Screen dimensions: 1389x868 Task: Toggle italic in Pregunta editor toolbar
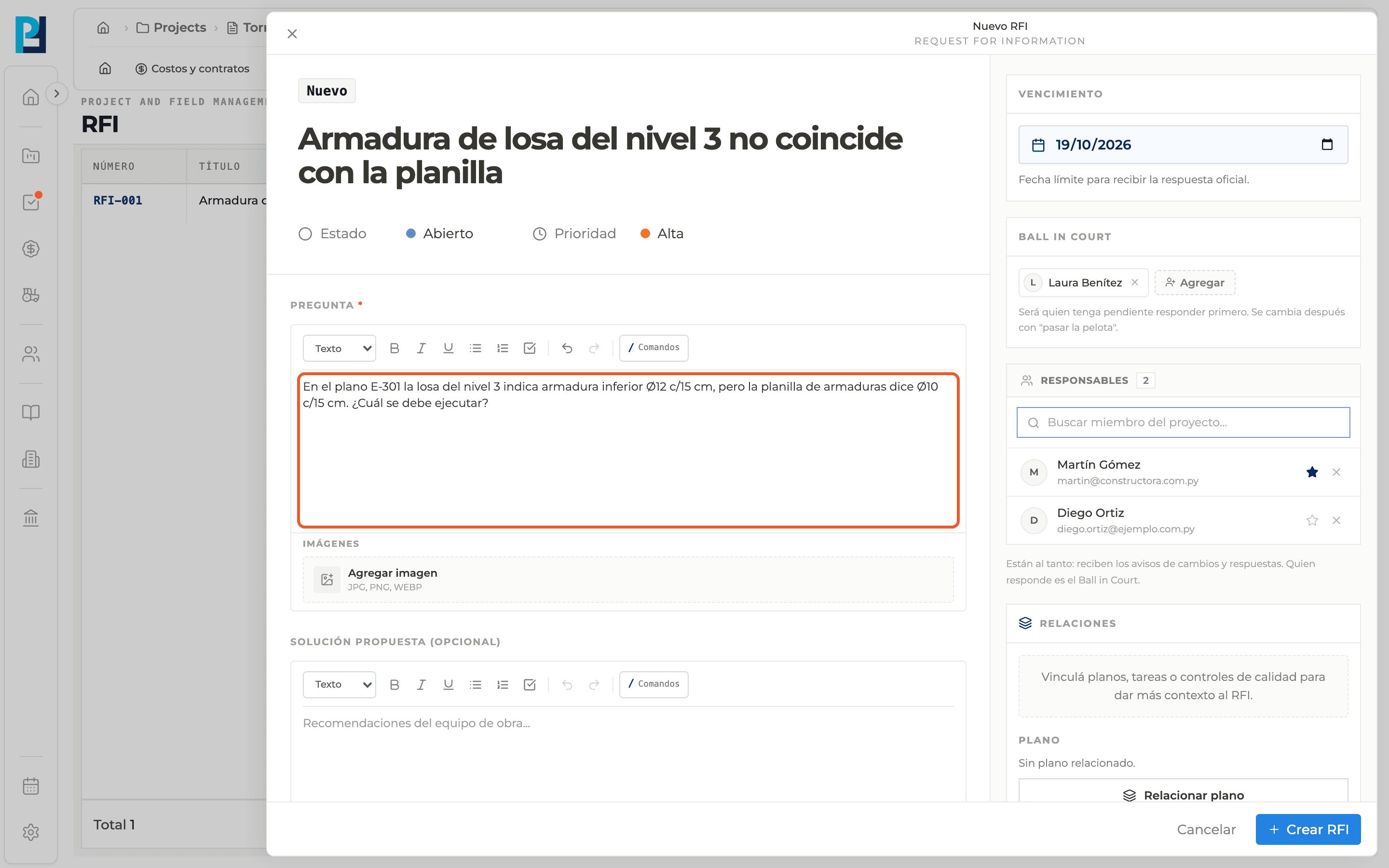pyautogui.click(x=422, y=348)
